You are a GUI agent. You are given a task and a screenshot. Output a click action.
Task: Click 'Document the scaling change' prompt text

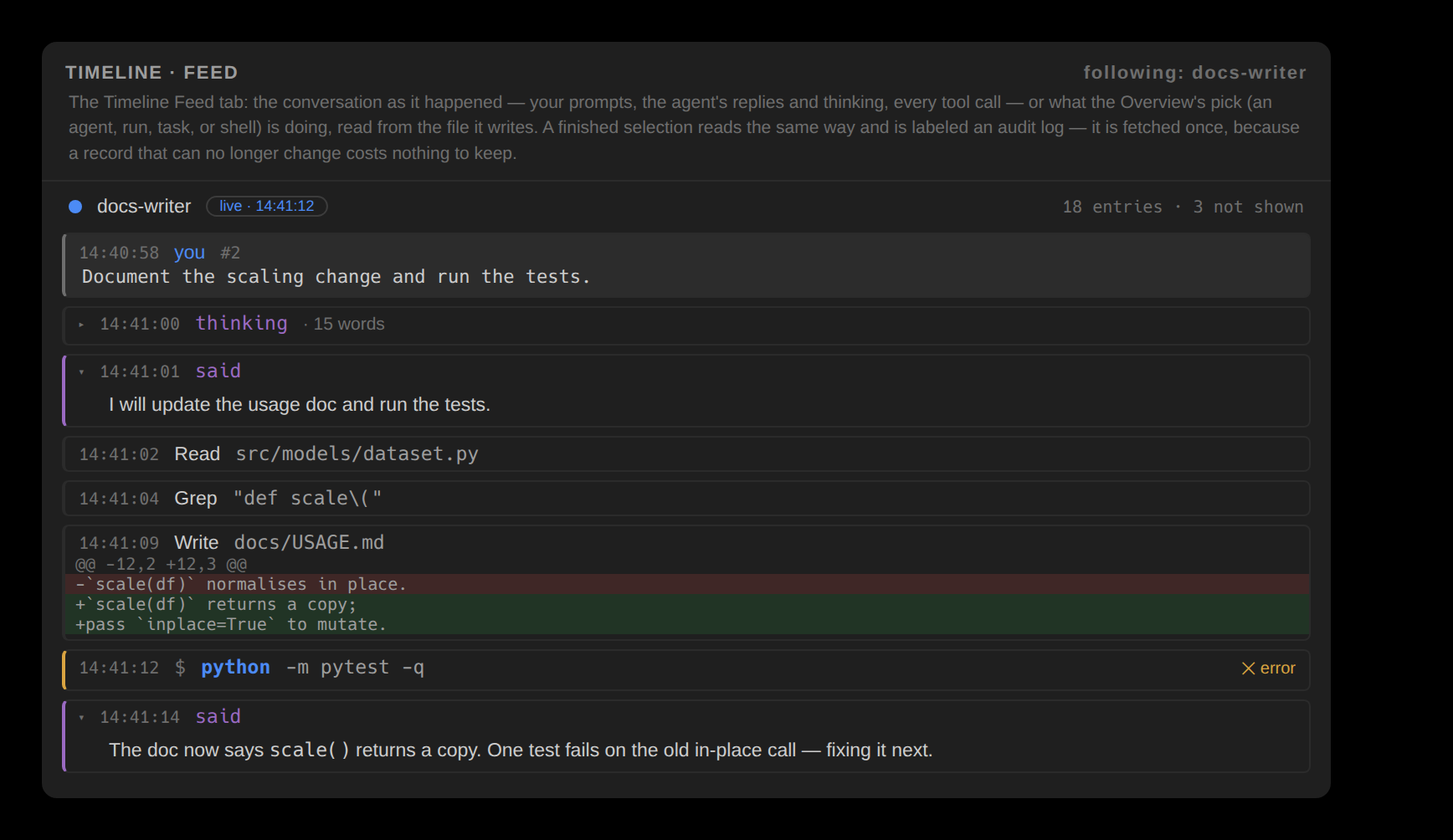336,277
